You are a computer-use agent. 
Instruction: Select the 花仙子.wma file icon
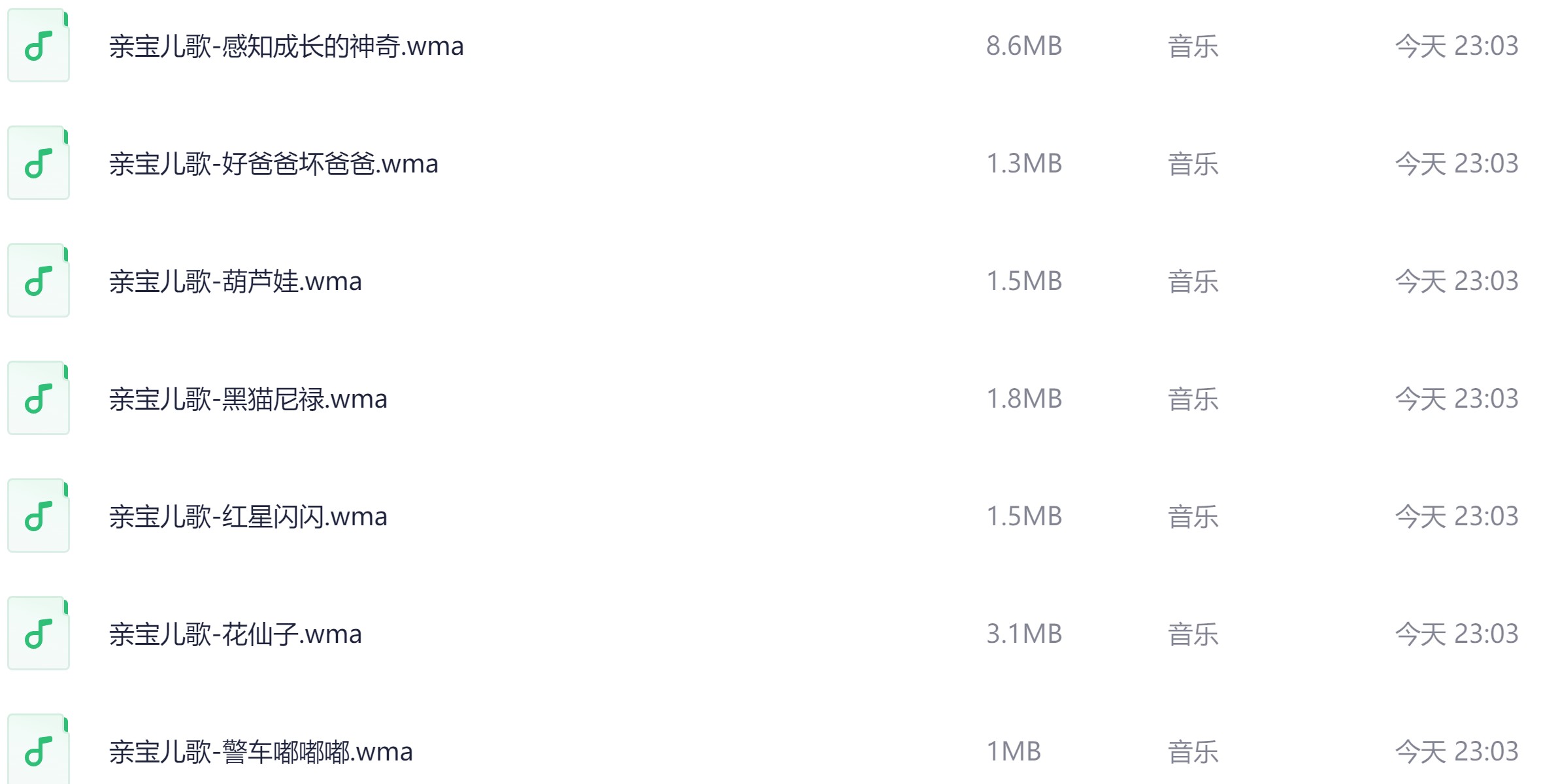39,632
